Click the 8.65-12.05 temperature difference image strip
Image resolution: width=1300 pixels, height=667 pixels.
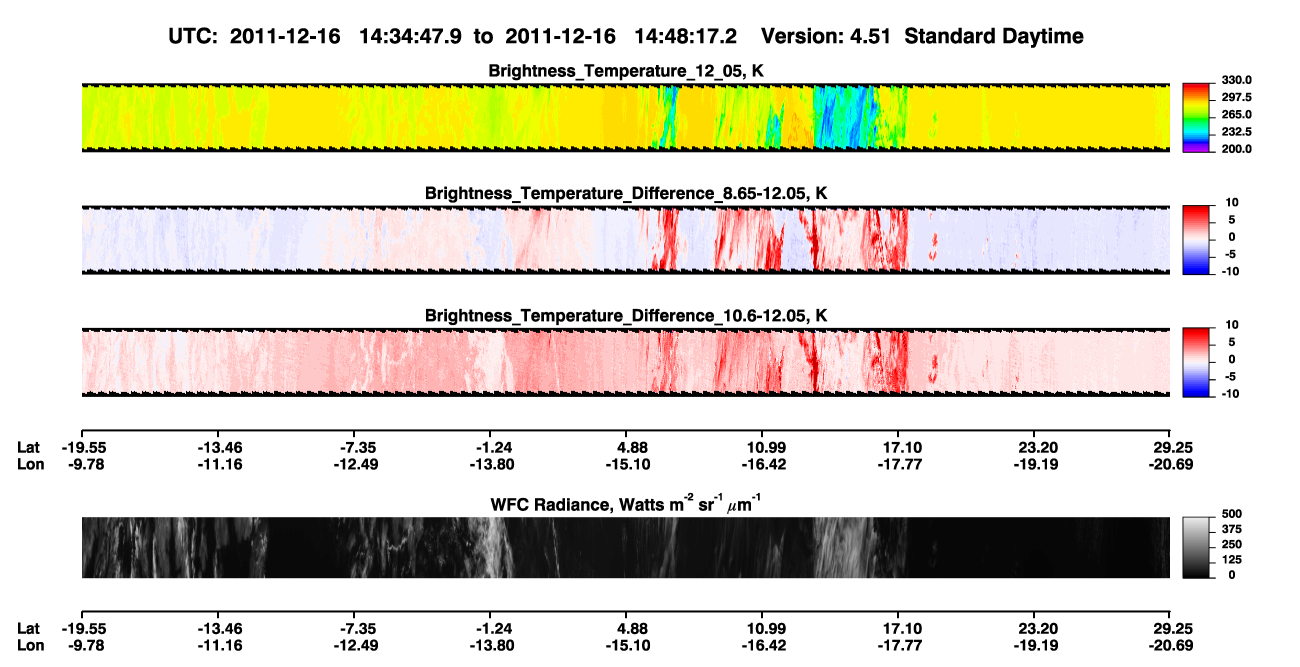(x=625, y=240)
